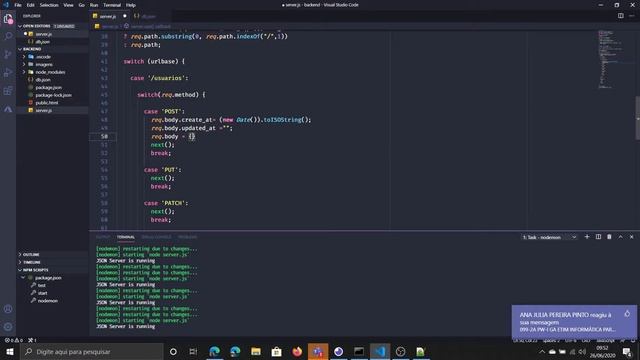Image resolution: width=640 pixels, height=360 pixels.
Task: Open the Cortana circle icon
Action: point(173,351)
